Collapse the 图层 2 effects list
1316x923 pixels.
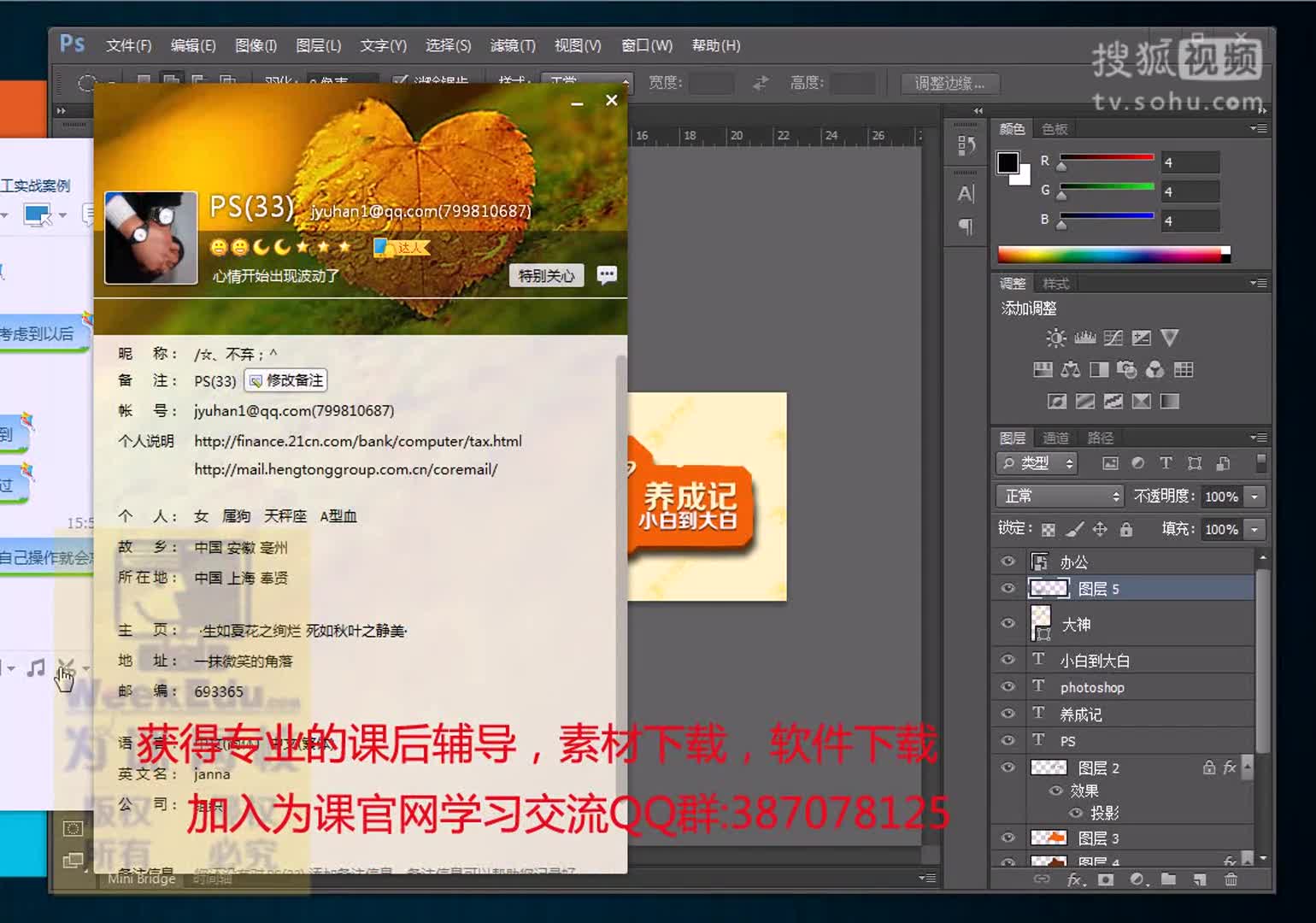click(1248, 767)
